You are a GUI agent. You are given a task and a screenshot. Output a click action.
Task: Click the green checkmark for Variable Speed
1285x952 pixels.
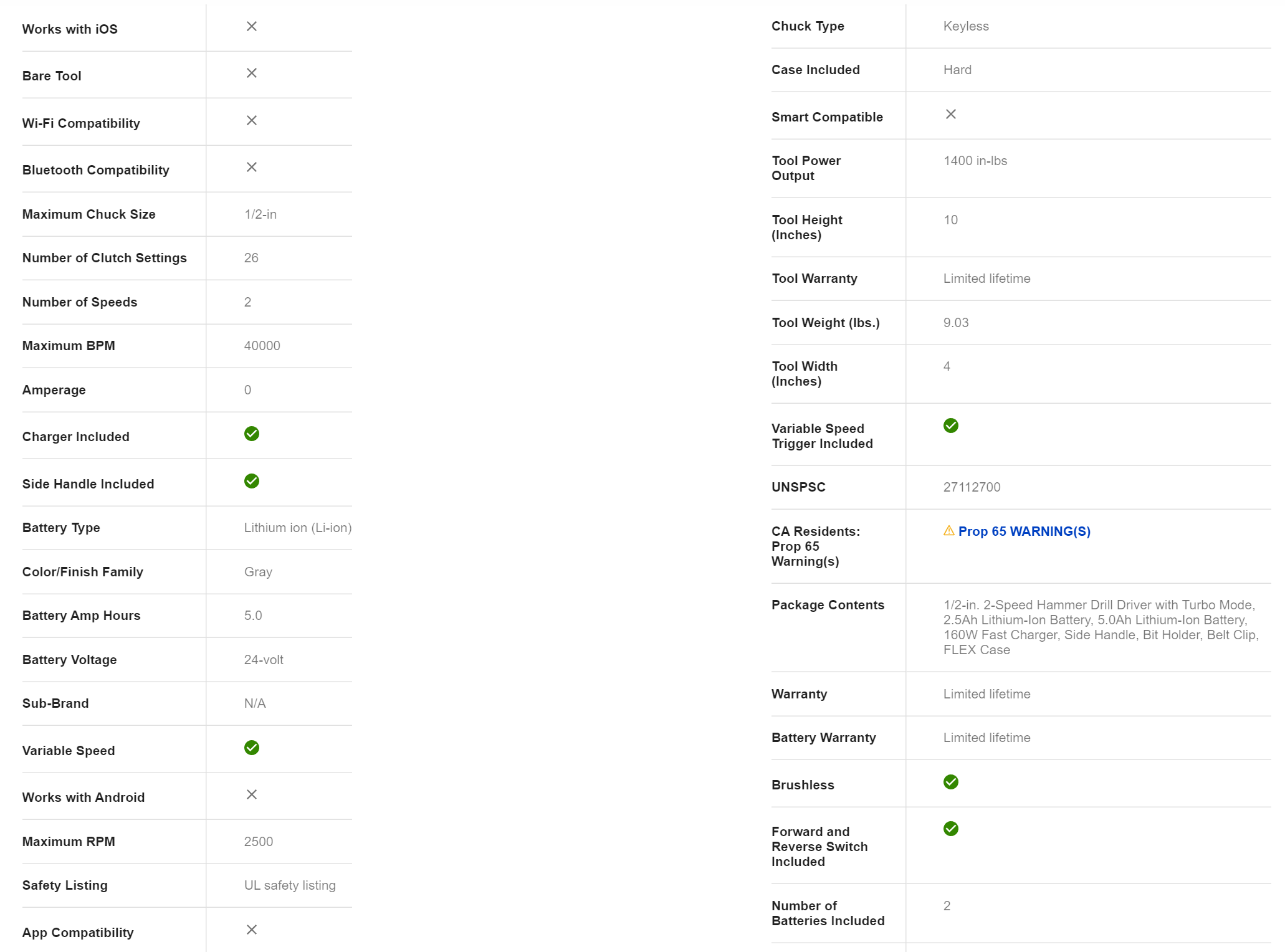tap(252, 748)
